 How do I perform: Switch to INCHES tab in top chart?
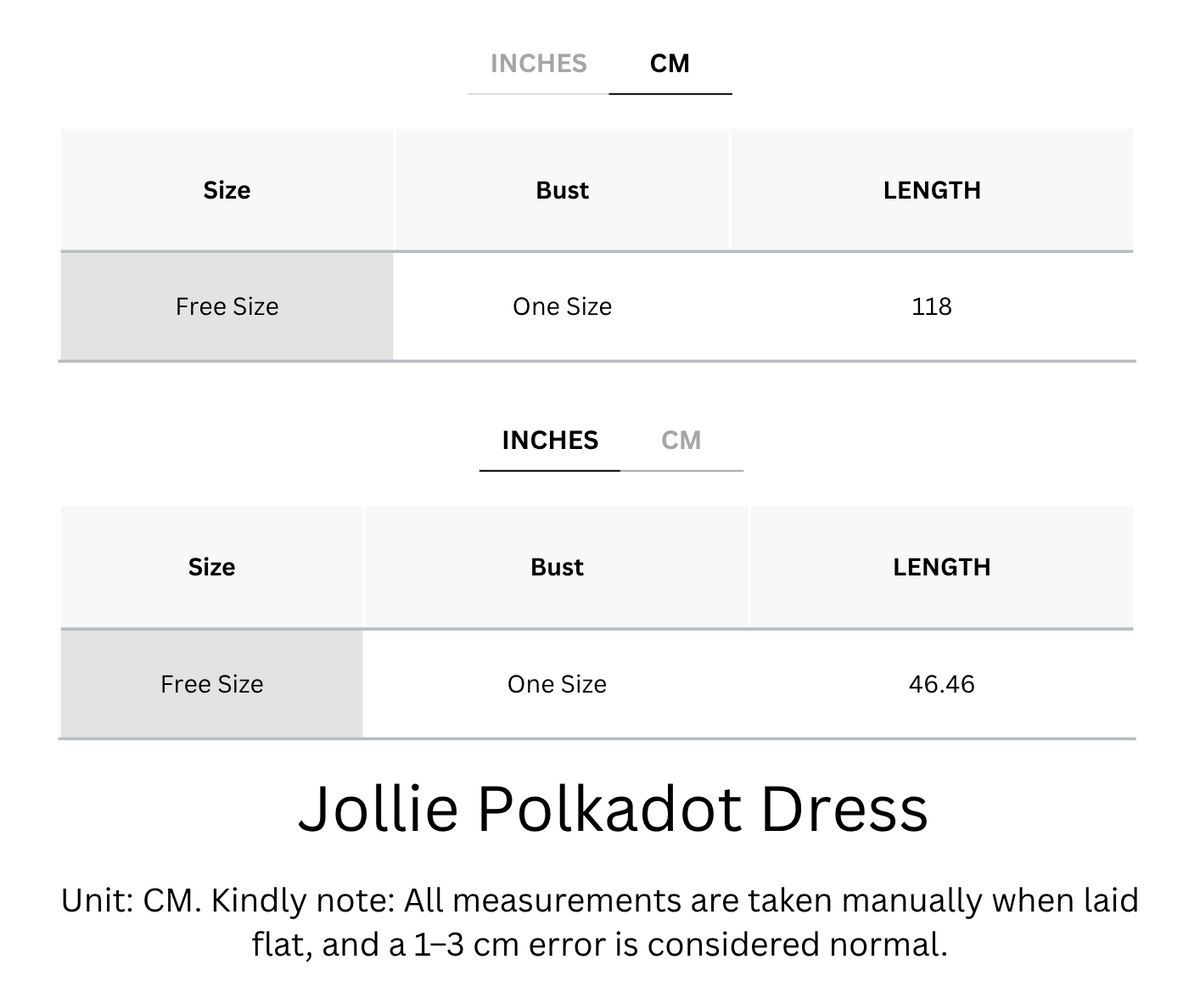click(x=538, y=63)
